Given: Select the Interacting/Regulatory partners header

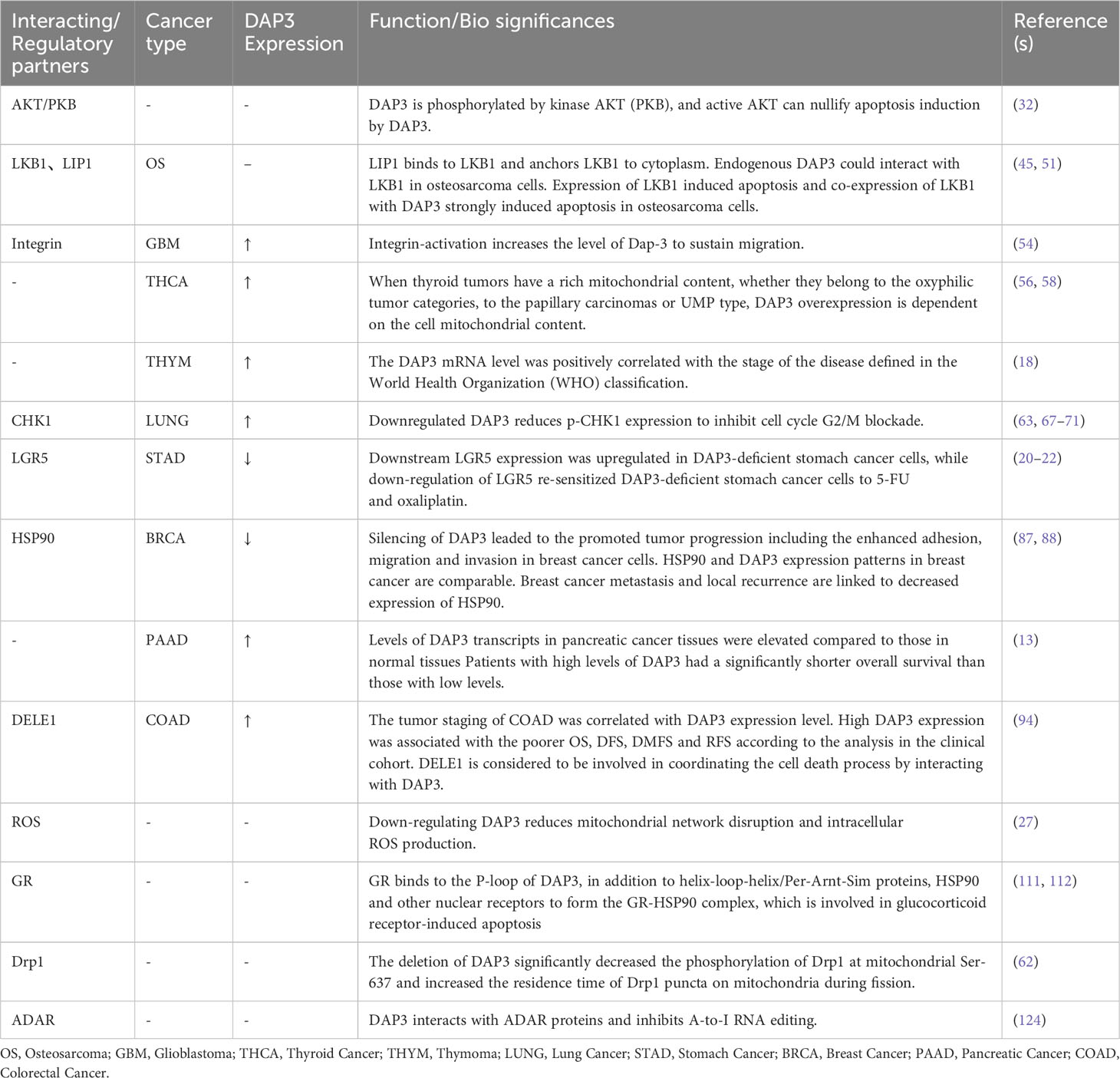Looking at the screenshot, I should pos(66,43).
